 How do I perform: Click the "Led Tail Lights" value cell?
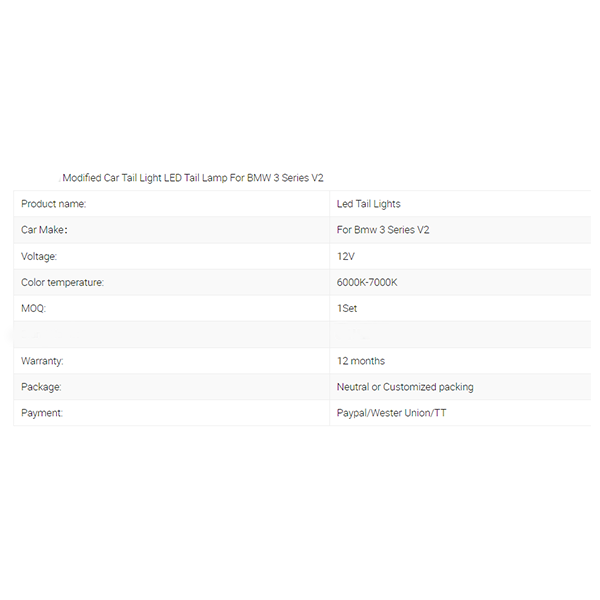point(369,204)
